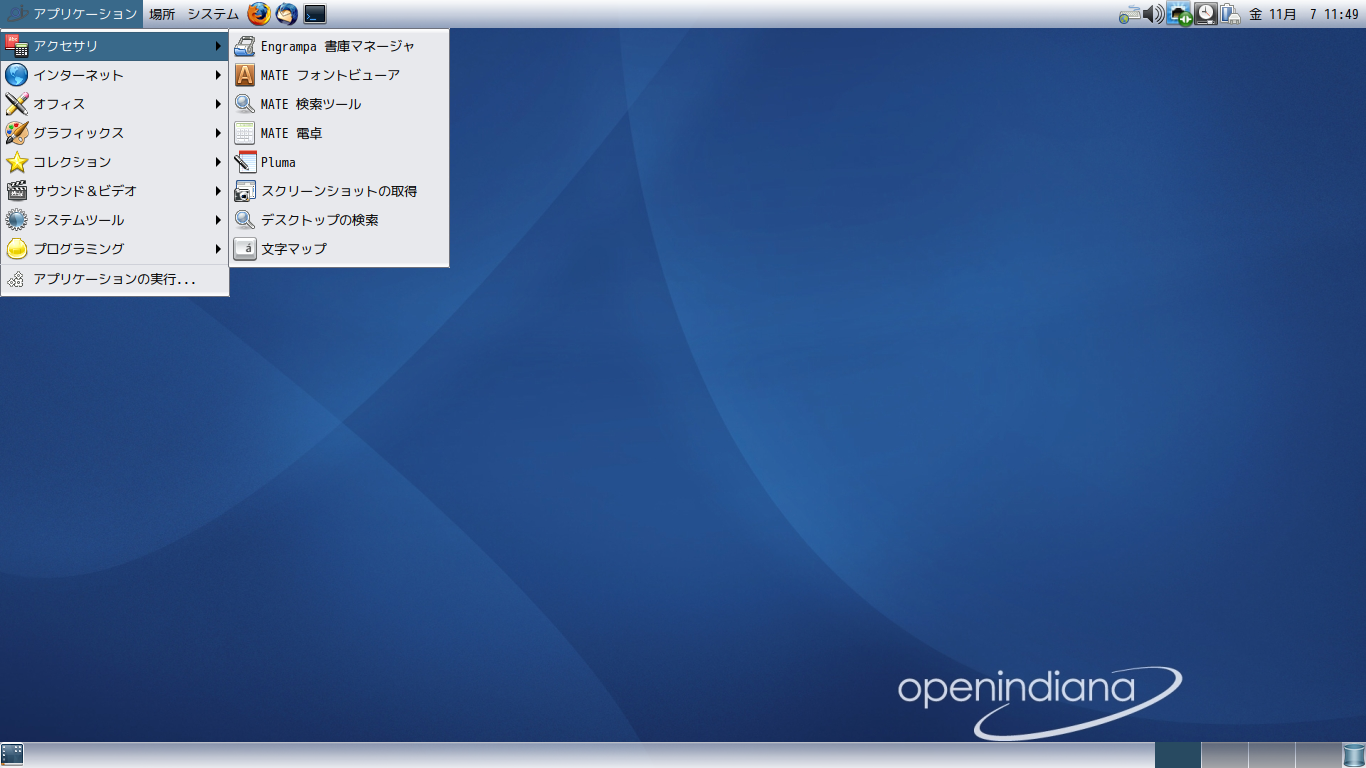Expand the プログラミング submenu arrow
1366x768 pixels.
click(218, 249)
